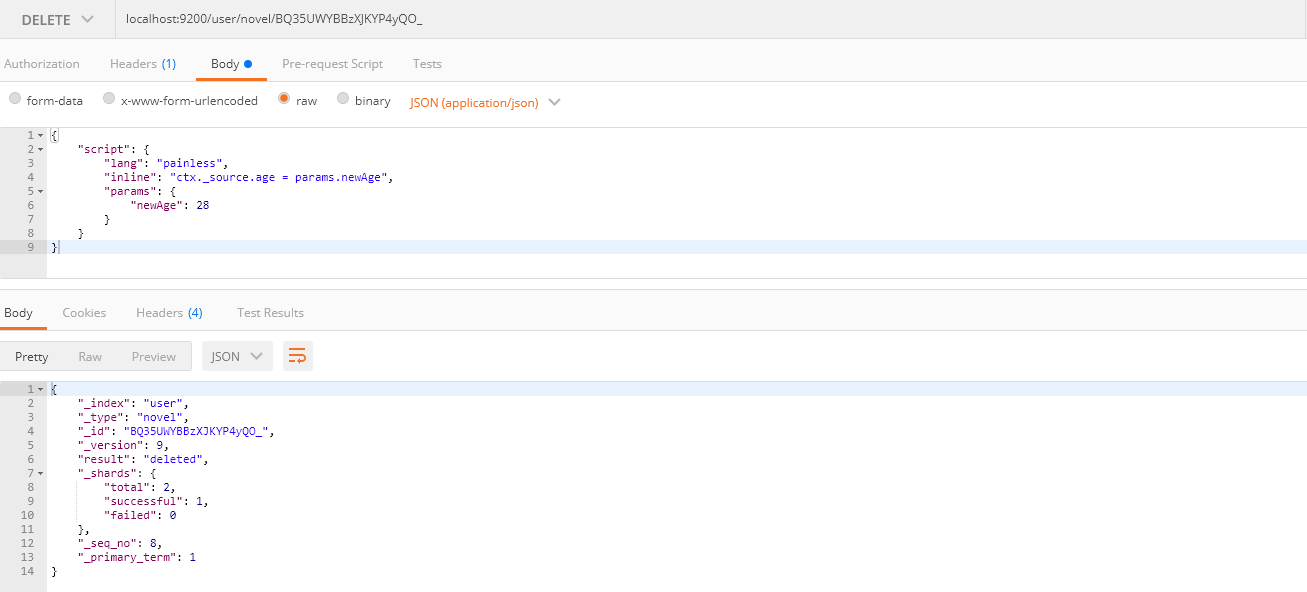Click the "_seq_no": 8 response line
This screenshot has height=592, width=1307.
coord(120,543)
